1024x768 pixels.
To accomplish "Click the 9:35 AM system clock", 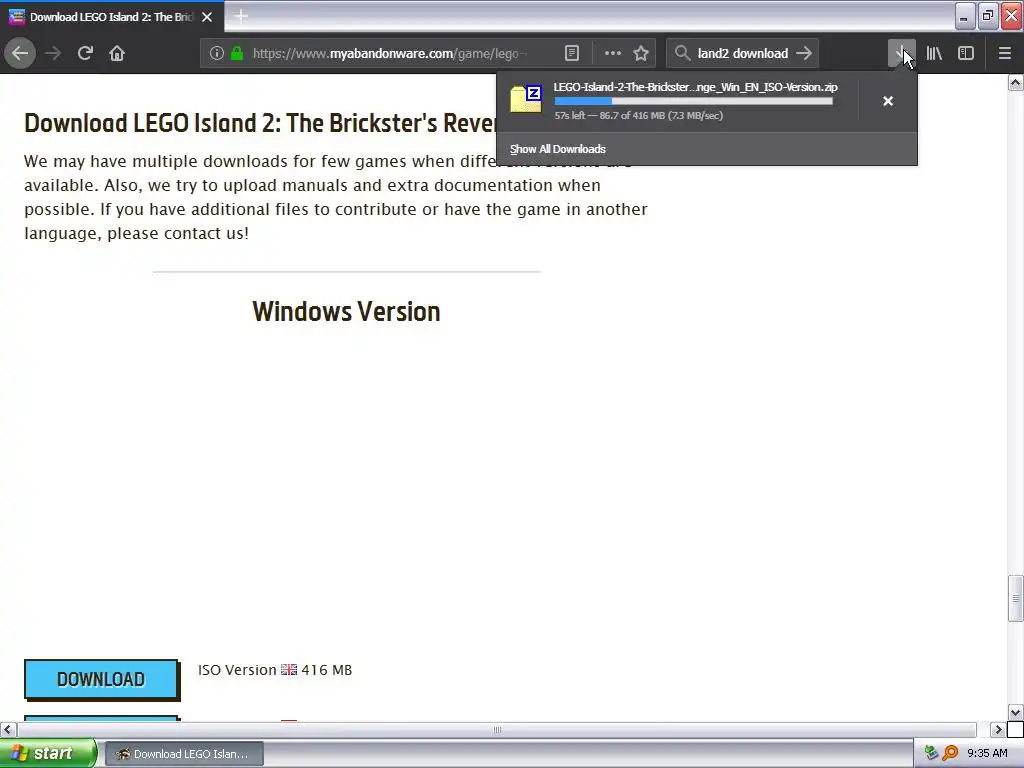I will [987, 754].
